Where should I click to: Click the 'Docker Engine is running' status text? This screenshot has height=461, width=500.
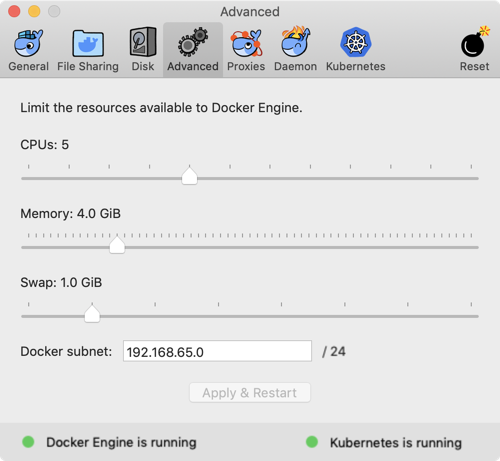(121, 442)
